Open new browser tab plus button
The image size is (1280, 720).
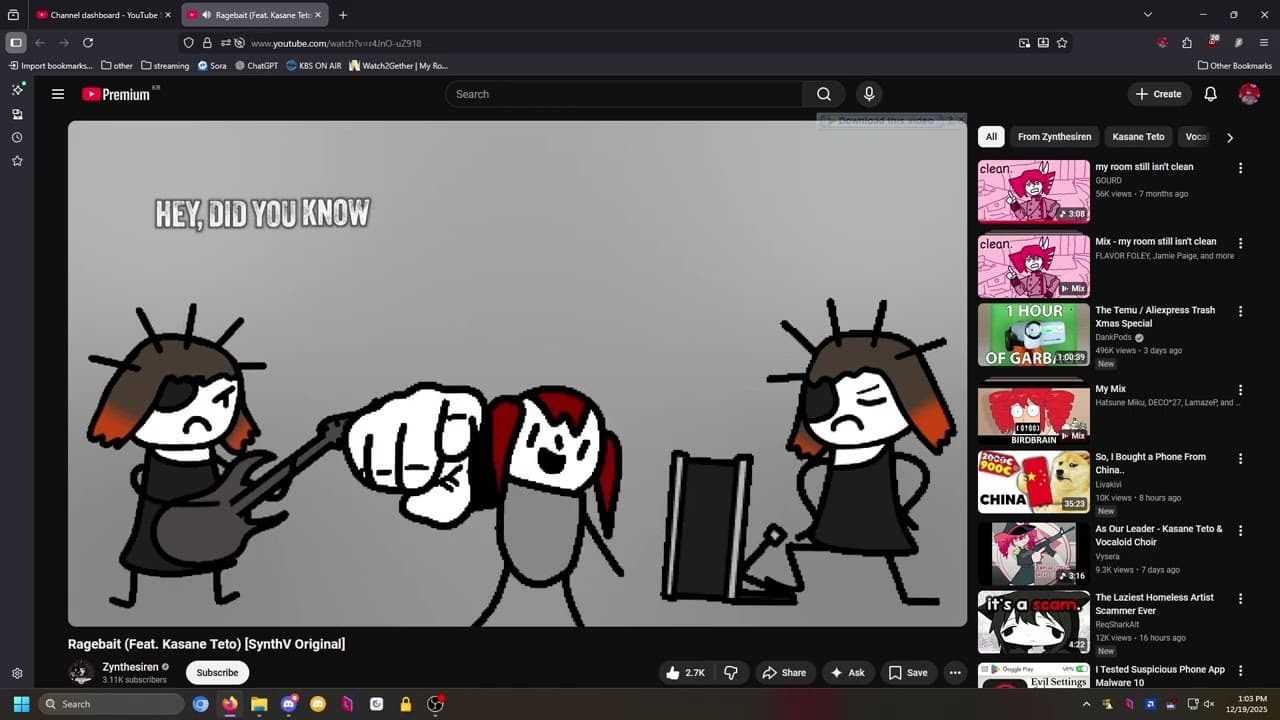click(343, 15)
